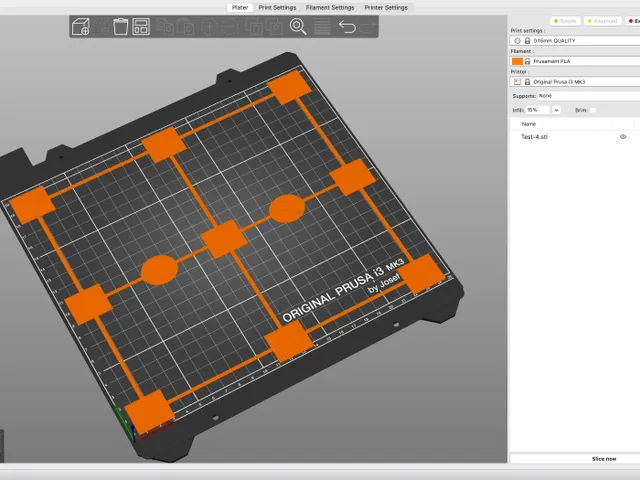Click the Add model toolbar icon
This screenshot has width=640, height=480.
[x=80, y=27]
